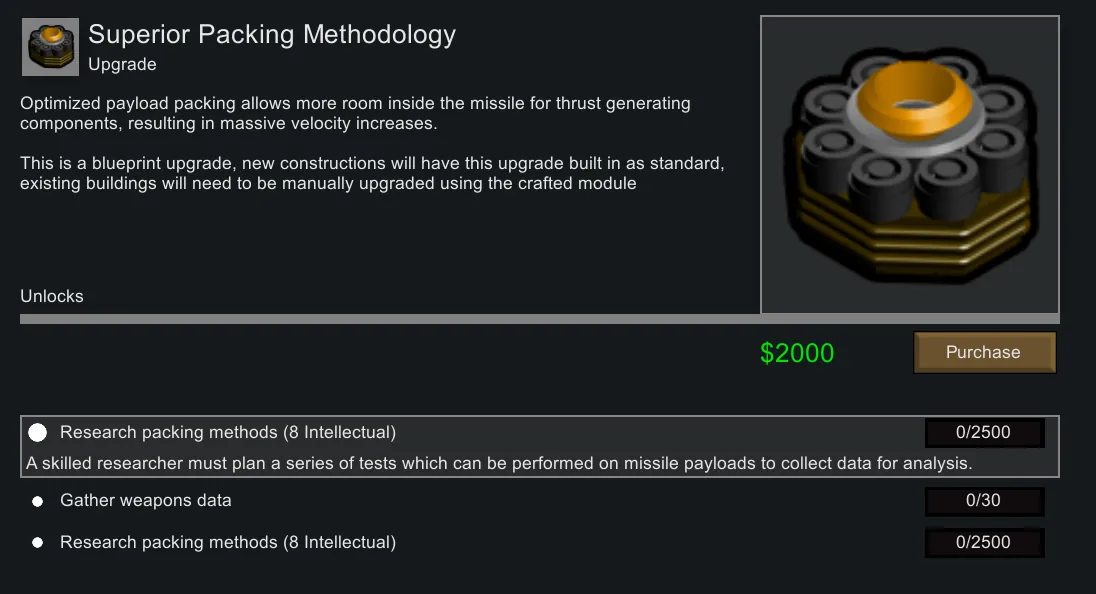The width and height of the screenshot is (1096, 594).
Task: Click the Unlocks section label
Action: click(52, 296)
